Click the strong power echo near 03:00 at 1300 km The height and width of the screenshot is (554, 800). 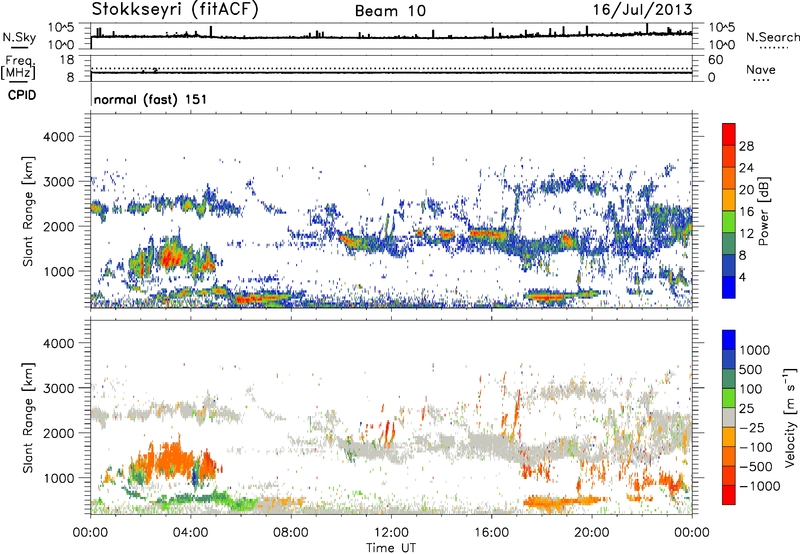tap(171, 255)
